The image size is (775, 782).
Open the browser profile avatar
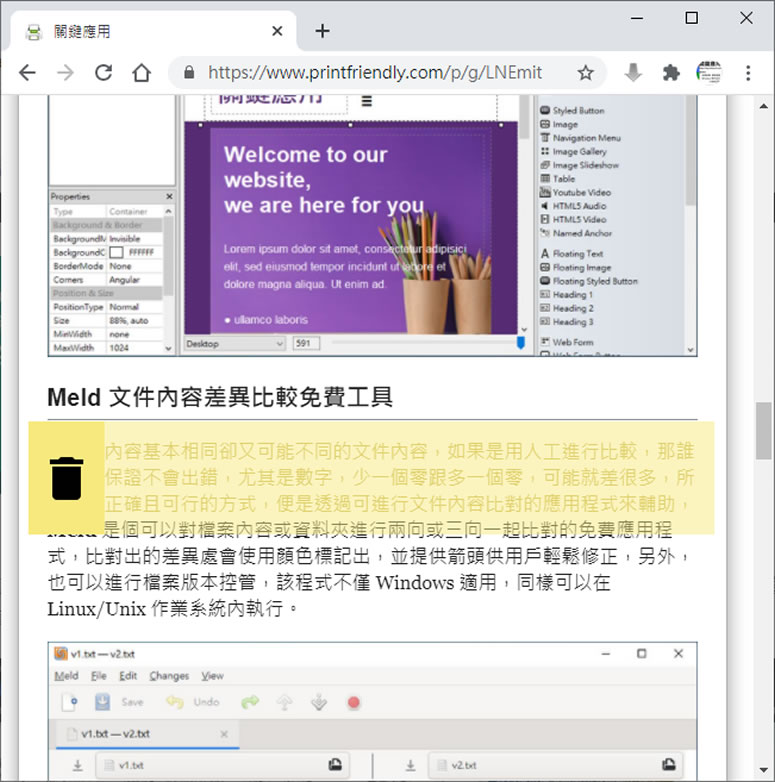point(709,73)
